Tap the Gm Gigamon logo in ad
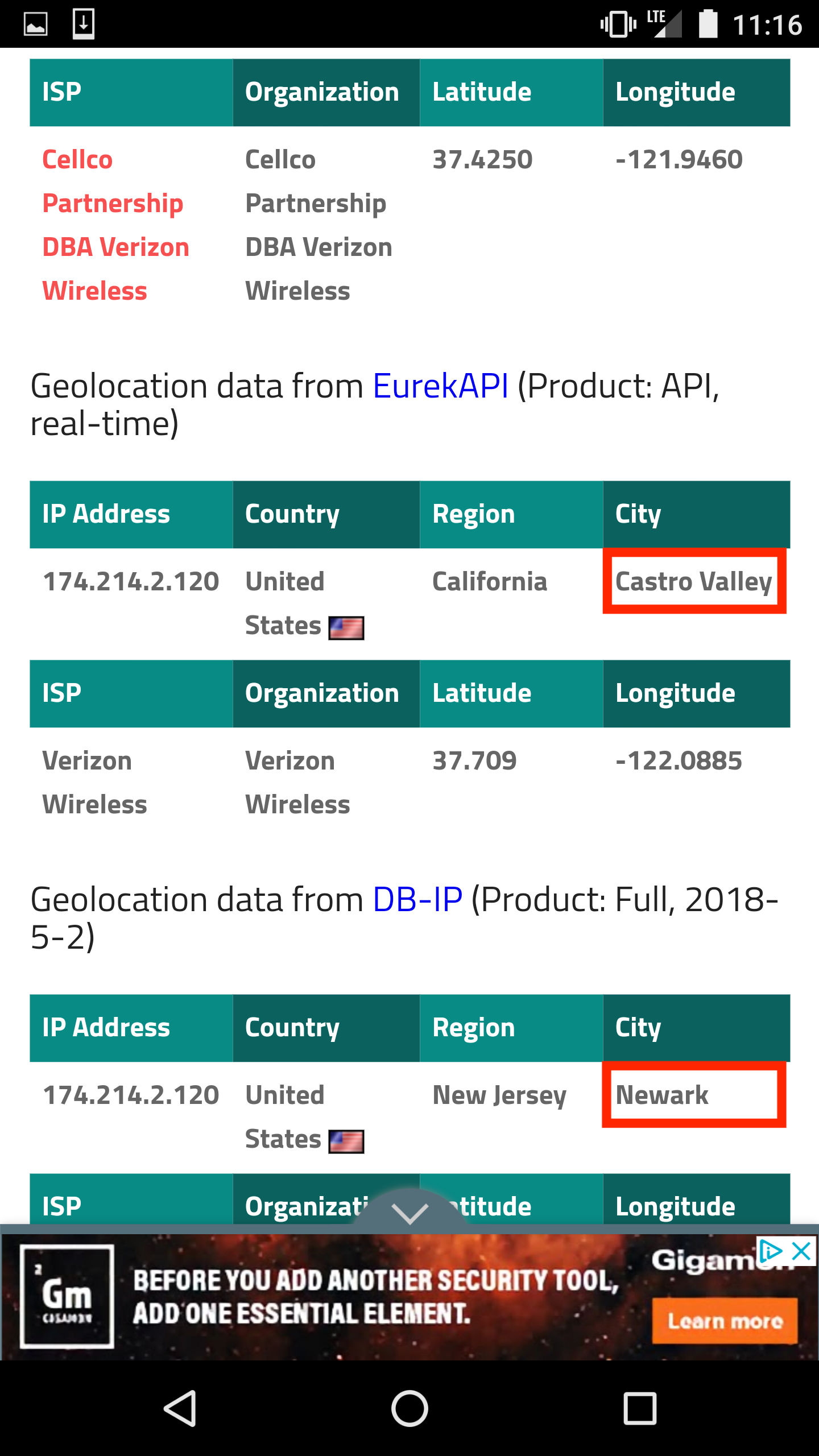This screenshot has height=1456, width=819. pos(67,1297)
